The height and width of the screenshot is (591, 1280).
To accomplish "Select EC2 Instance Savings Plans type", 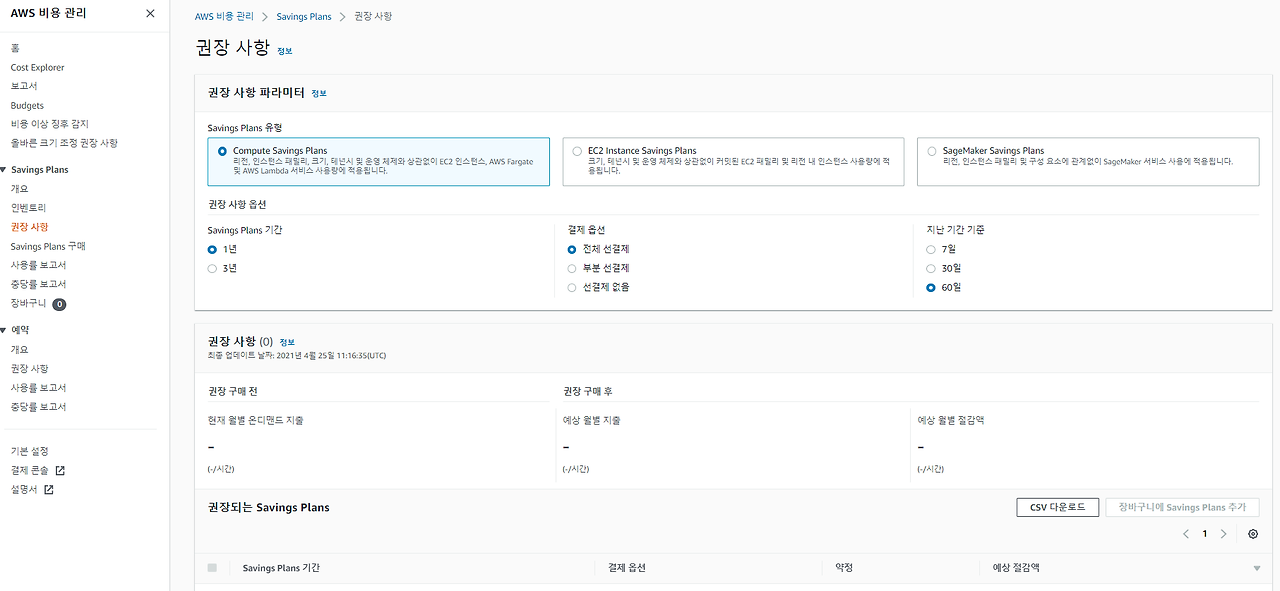I will 733,162.
